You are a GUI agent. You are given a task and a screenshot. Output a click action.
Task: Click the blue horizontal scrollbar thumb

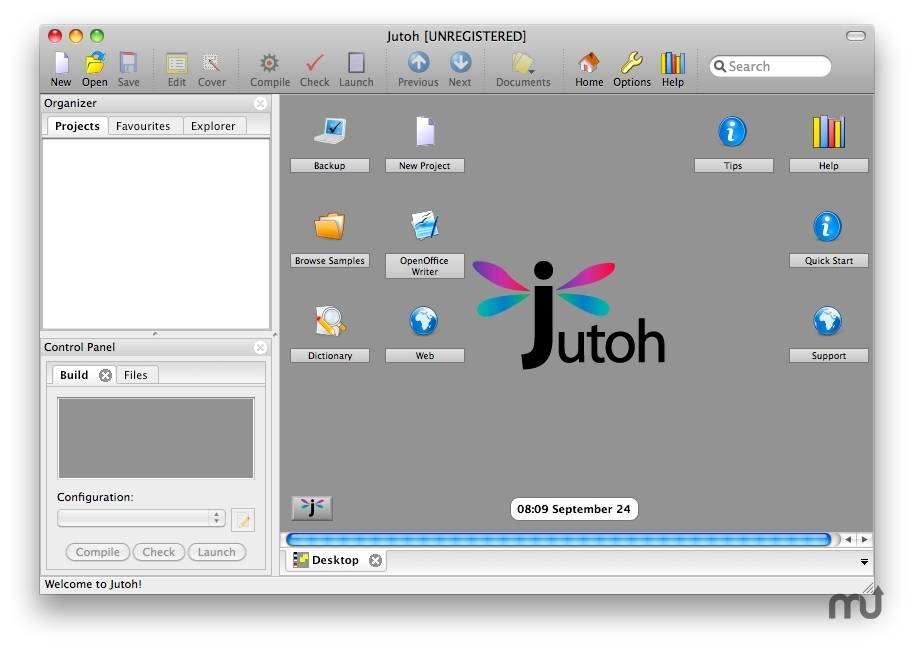click(558, 539)
